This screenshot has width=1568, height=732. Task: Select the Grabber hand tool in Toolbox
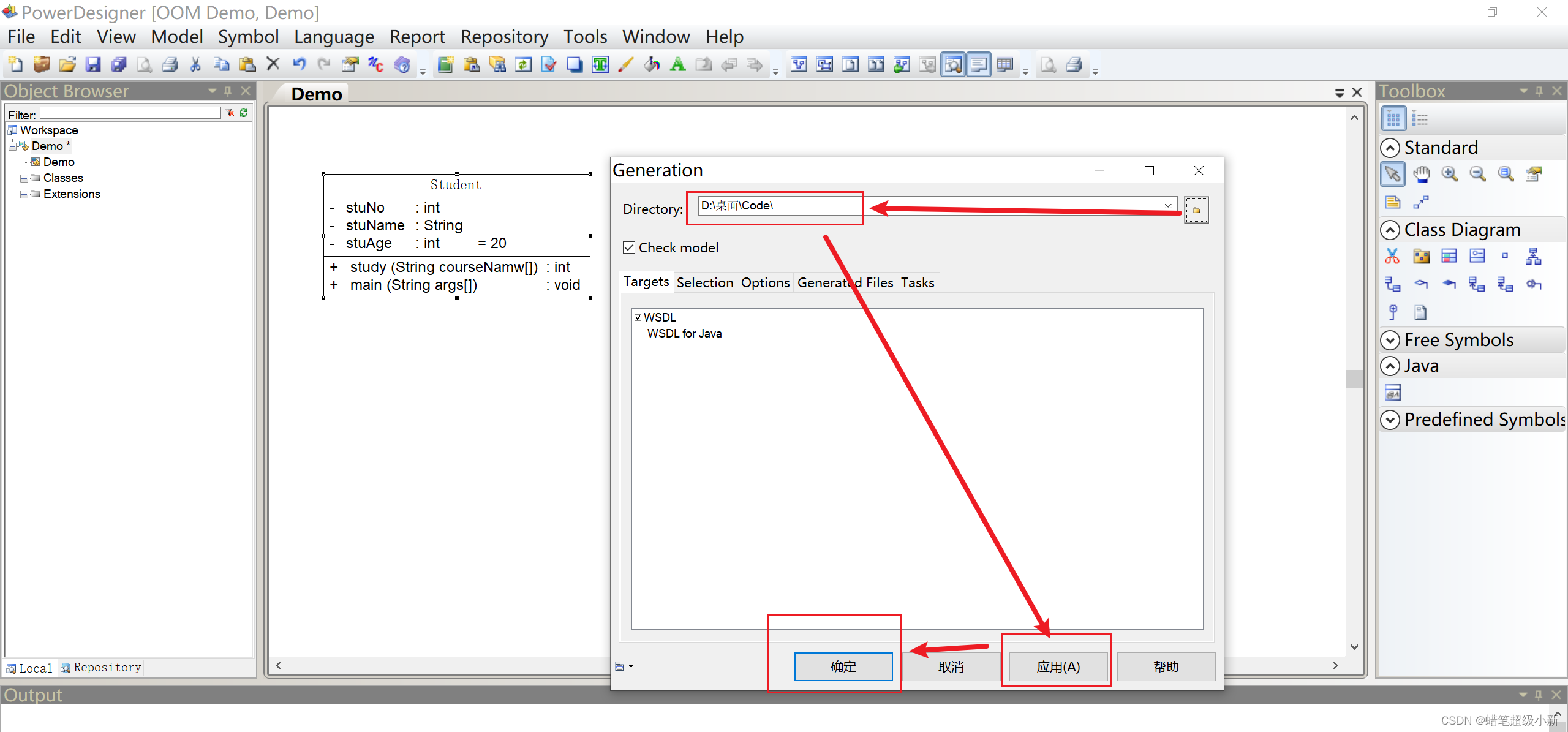[1421, 175]
